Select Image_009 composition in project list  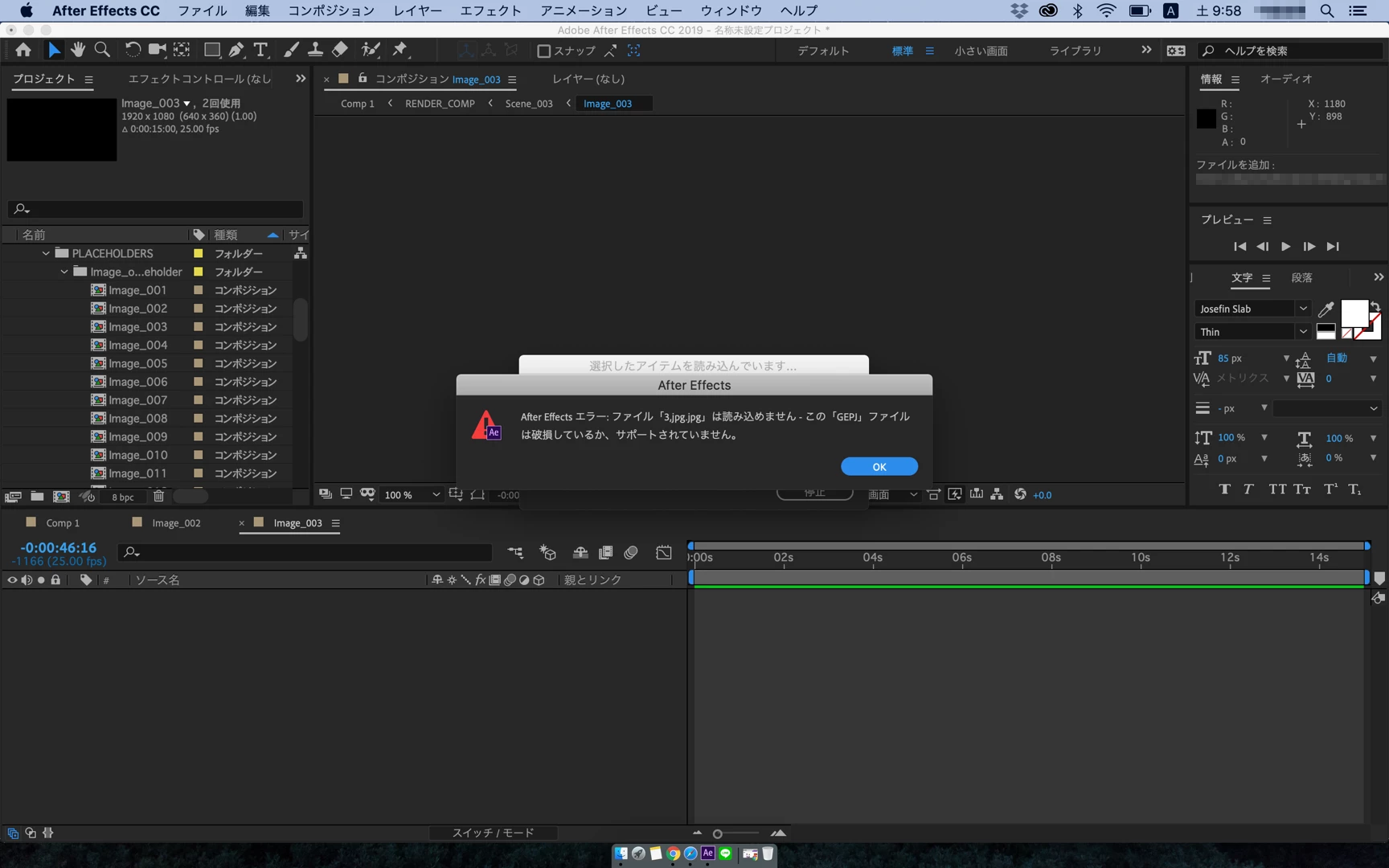[137, 436]
